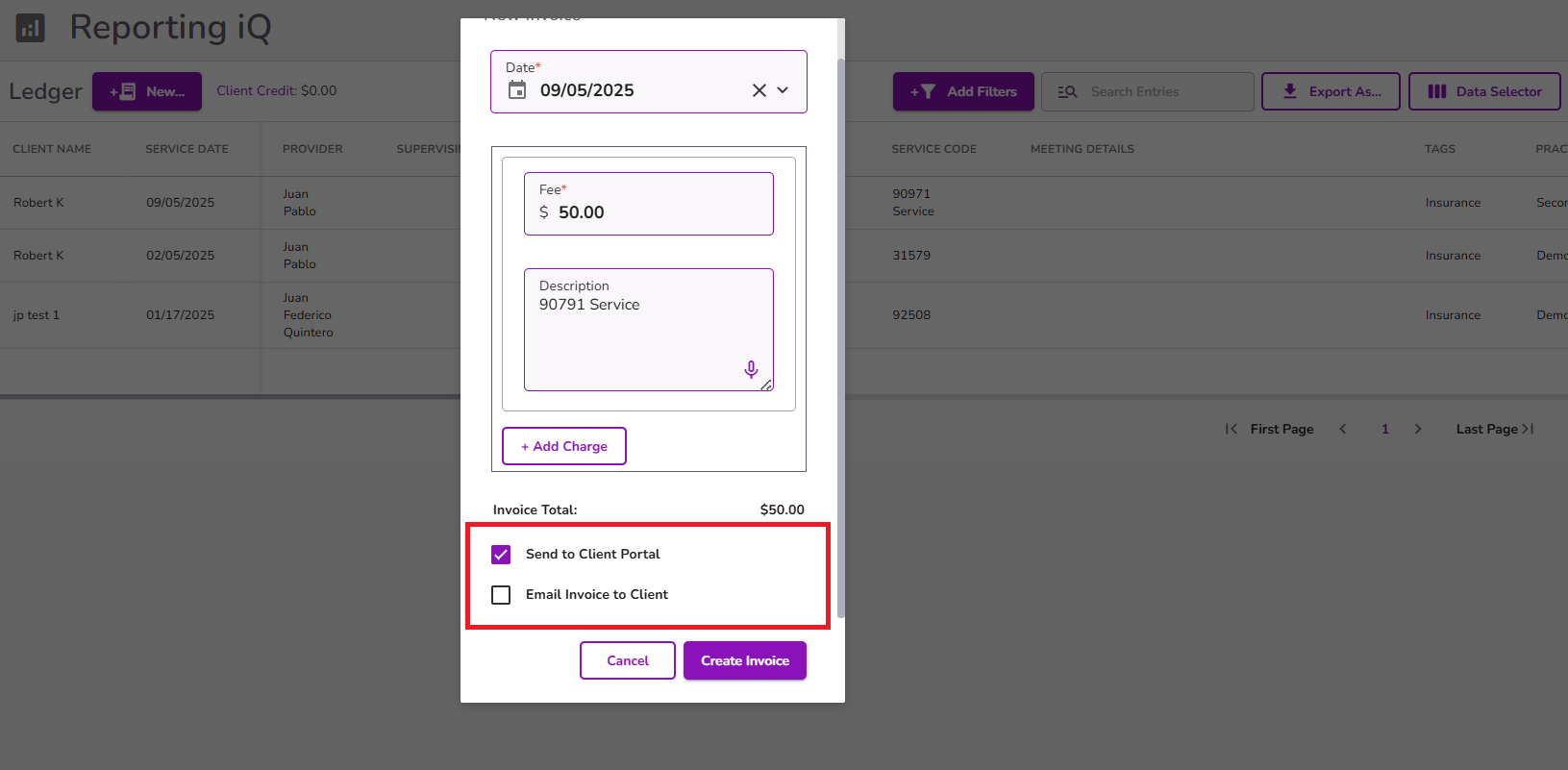Select page number 1
The image size is (1568, 770).
pyautogui.click(x=1385, y=429)
